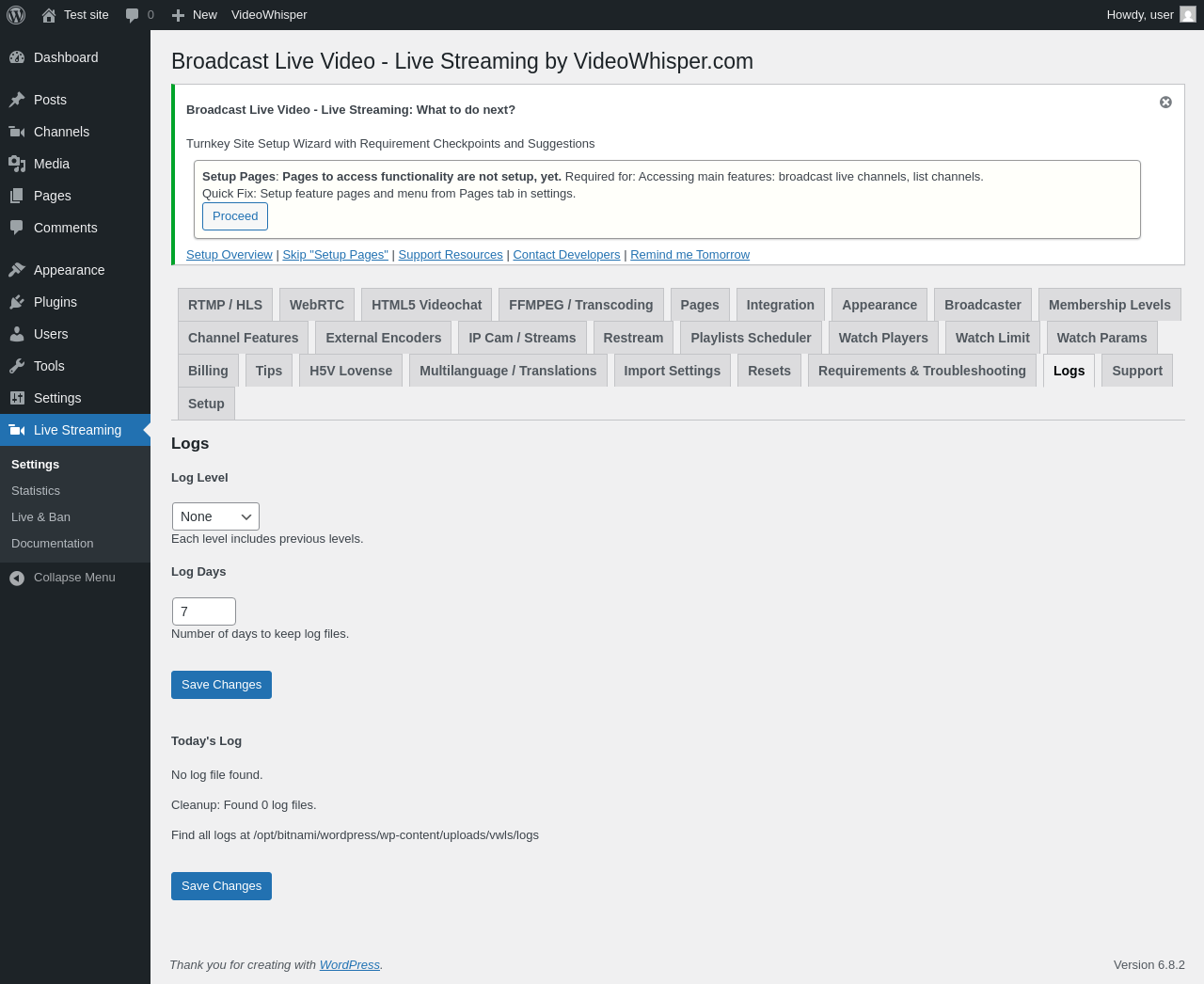The height and width of the screenshot is (984, 1204).
Task: Open the Setup tab
Action: tap(206, 404)
